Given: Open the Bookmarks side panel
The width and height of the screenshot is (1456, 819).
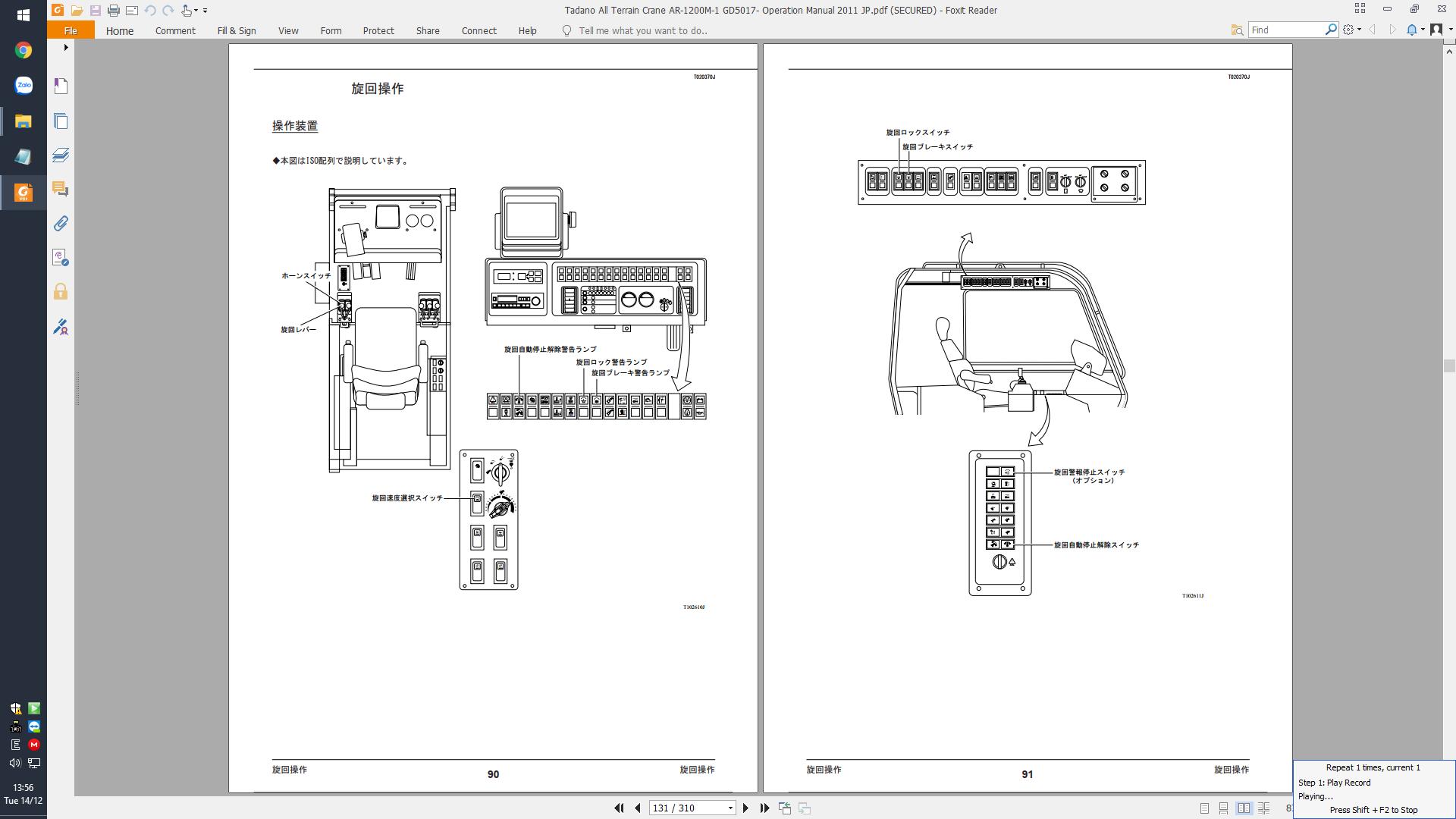Looking at the screenshot, I should point(61,86).
